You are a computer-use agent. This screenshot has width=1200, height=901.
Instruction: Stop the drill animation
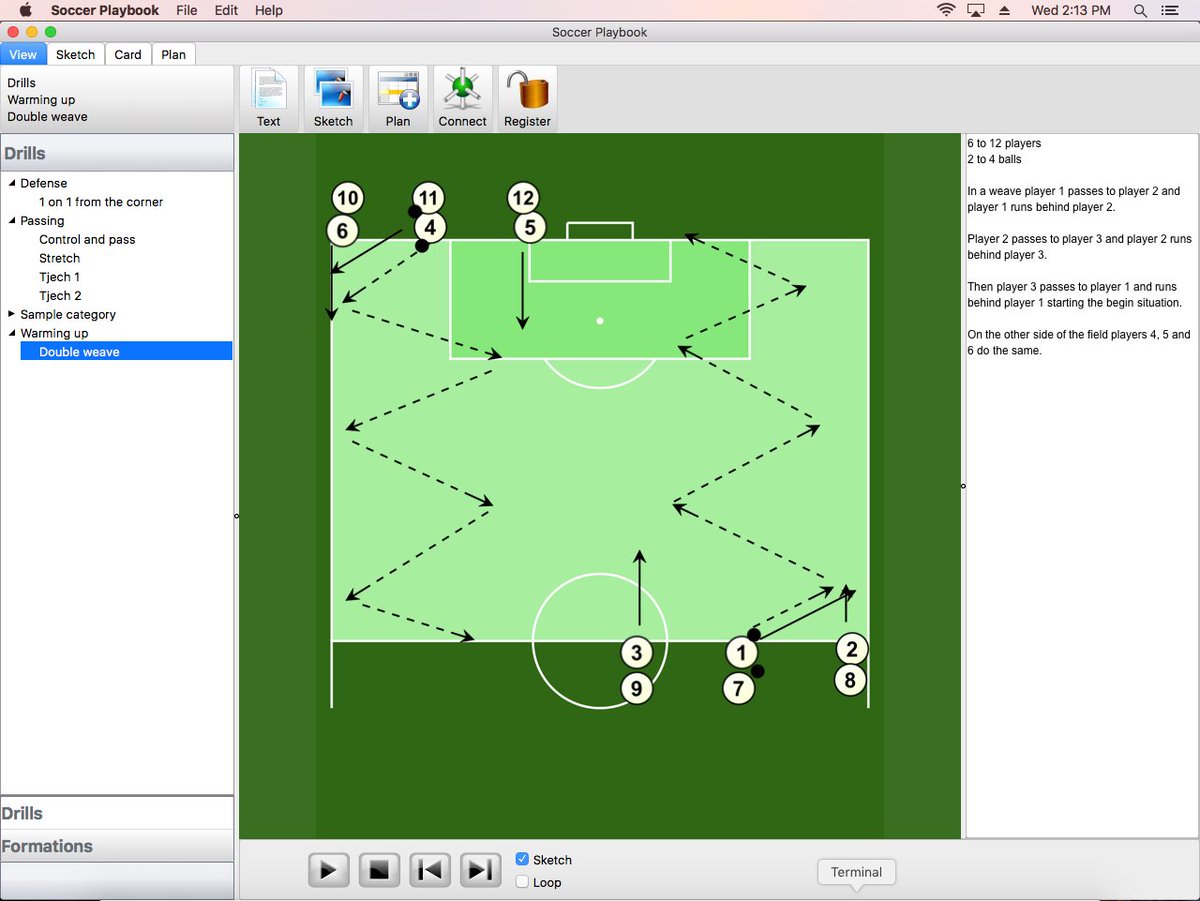click(x=380, y=869)
